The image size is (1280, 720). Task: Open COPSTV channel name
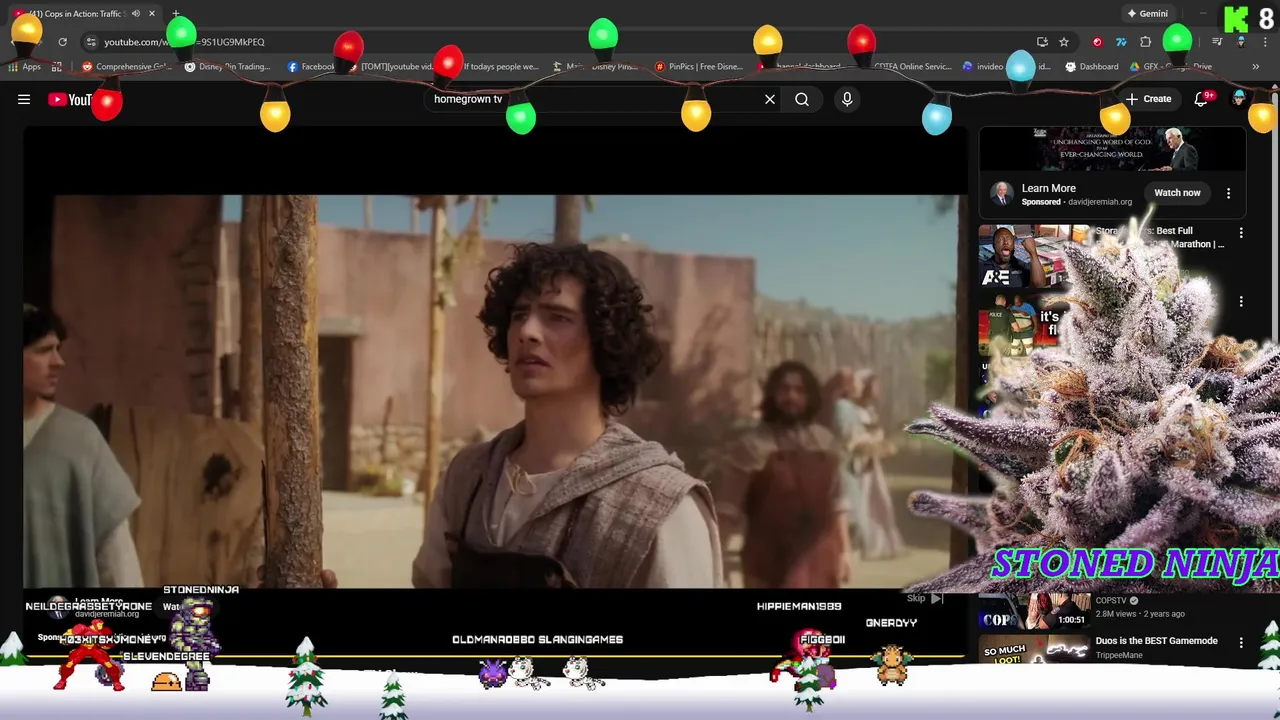click(x=1111, y=601)
